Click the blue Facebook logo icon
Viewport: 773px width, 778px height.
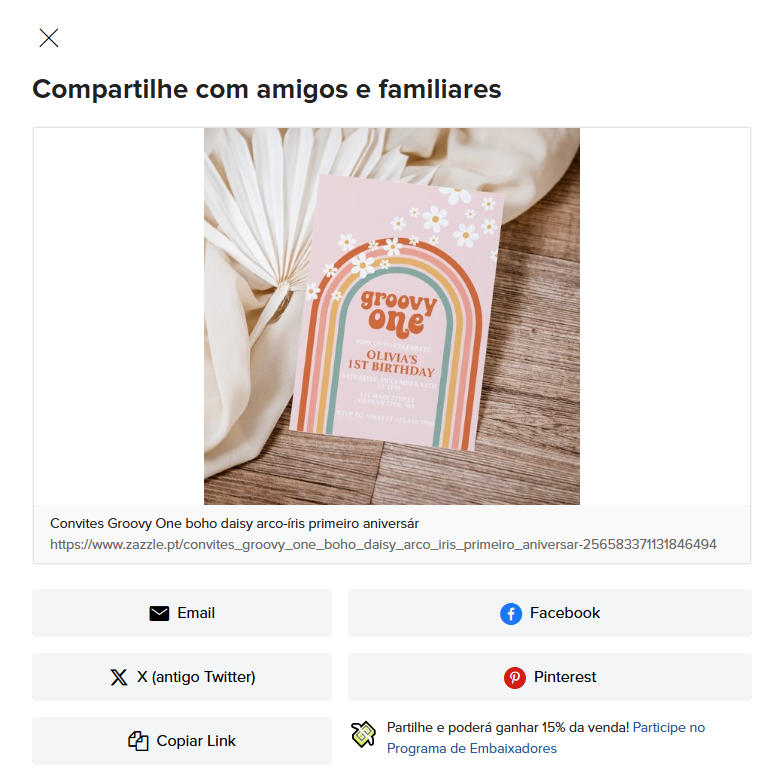click(511, 614)
